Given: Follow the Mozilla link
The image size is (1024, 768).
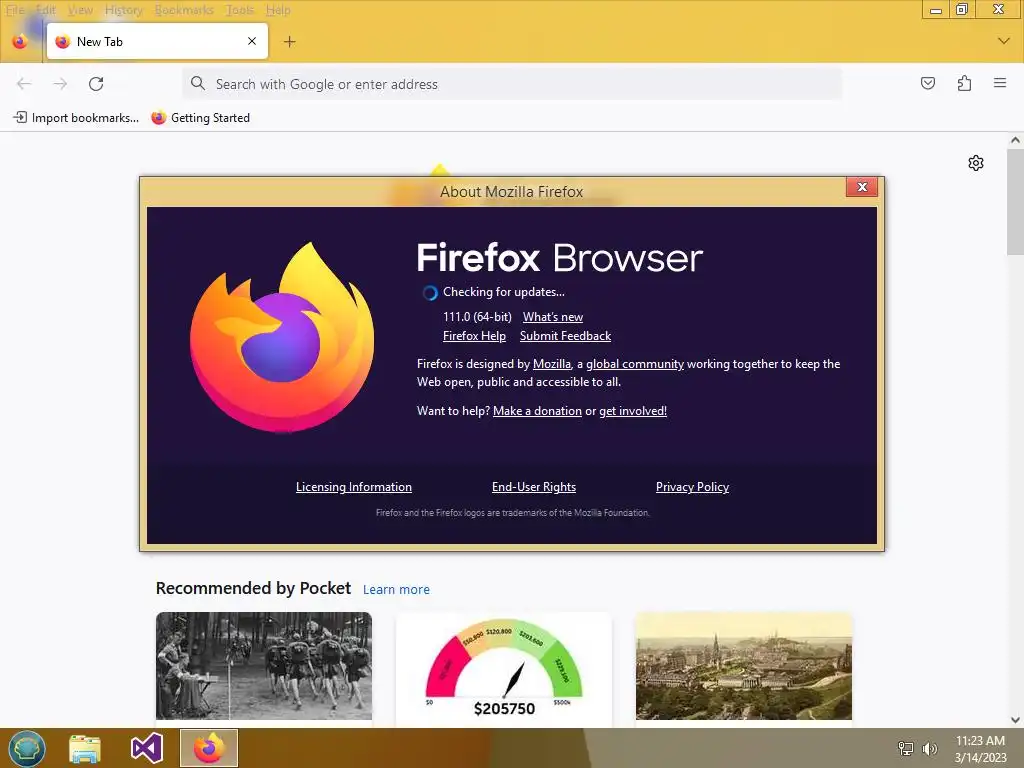Looking at the screenshot, I should [x=552, y=364].
